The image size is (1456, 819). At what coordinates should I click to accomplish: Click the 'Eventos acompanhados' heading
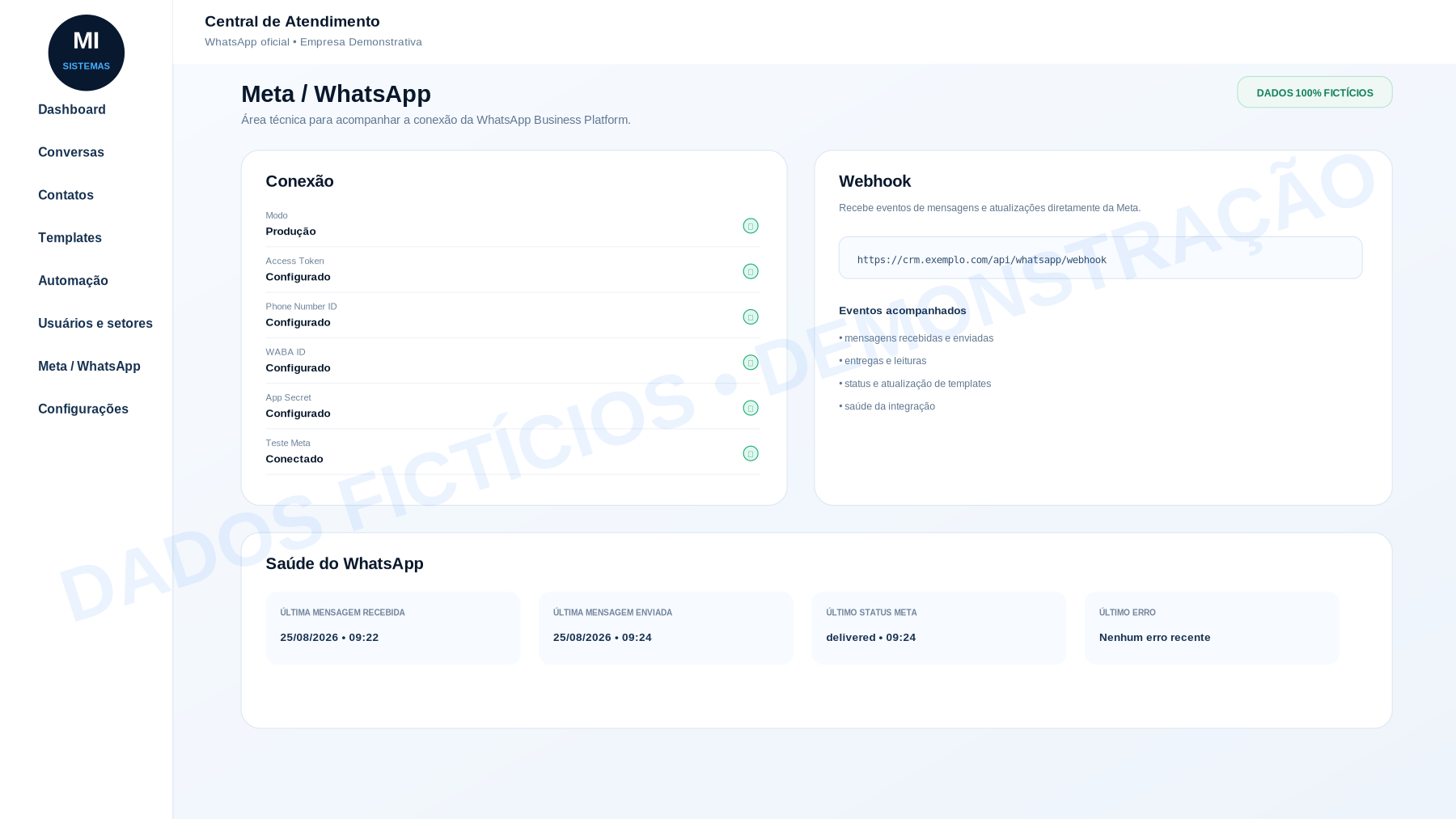point(903,311)
